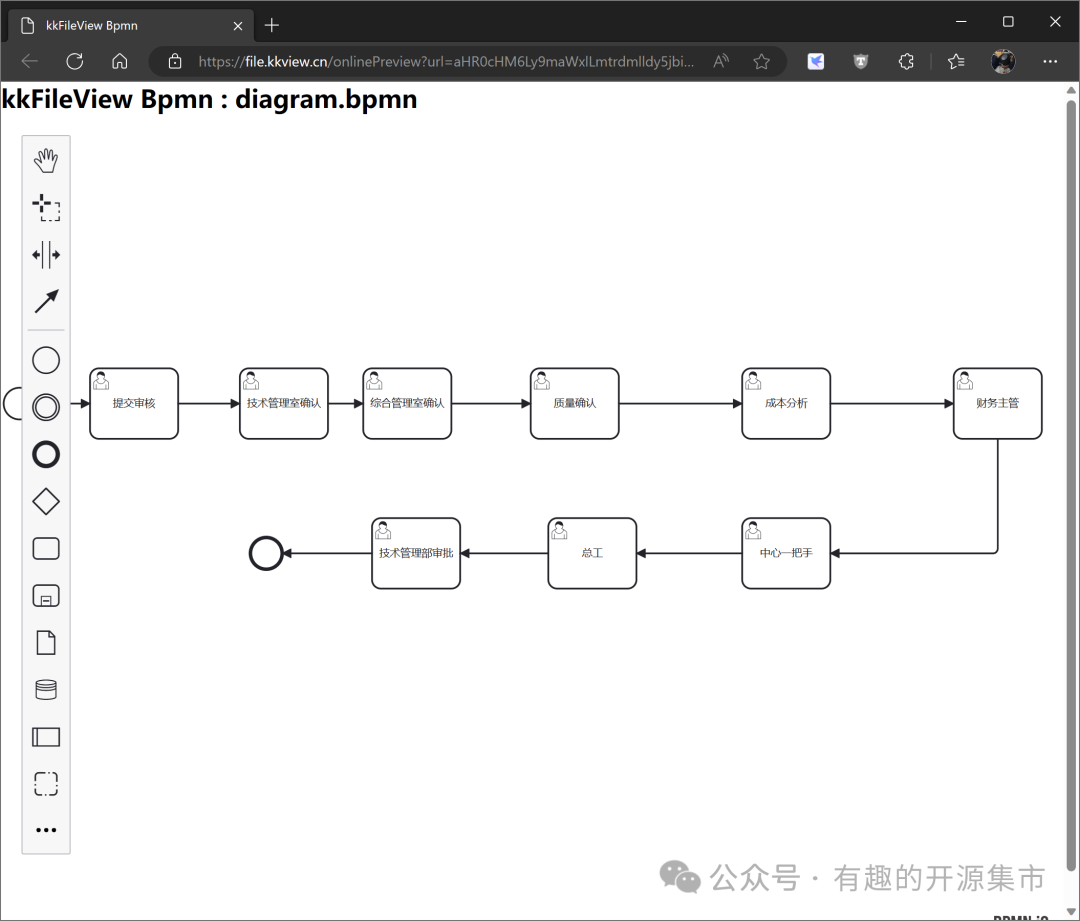Select the 成本分析 task node
This screenshot has height=921, width=1080.
coord(786,404)
